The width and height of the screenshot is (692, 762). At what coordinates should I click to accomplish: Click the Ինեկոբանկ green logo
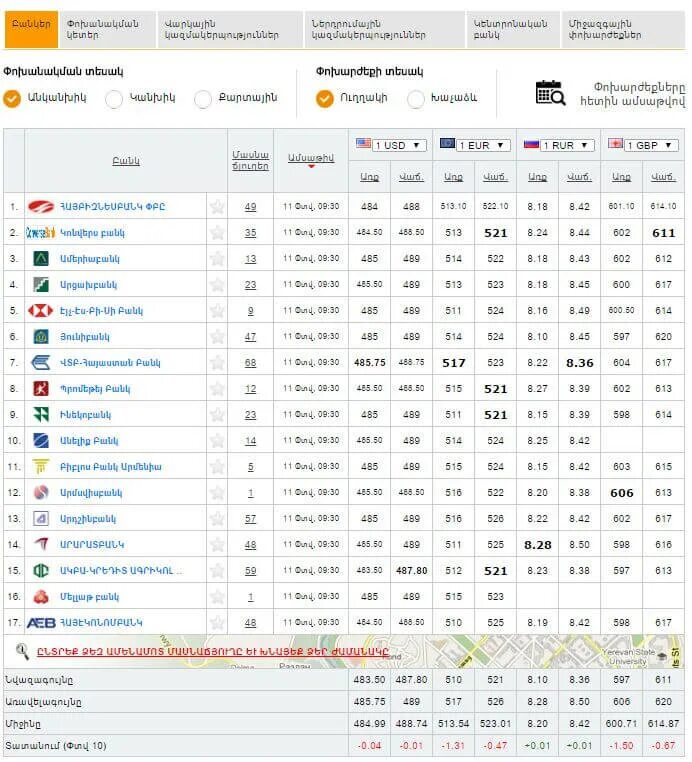point(41,415)
